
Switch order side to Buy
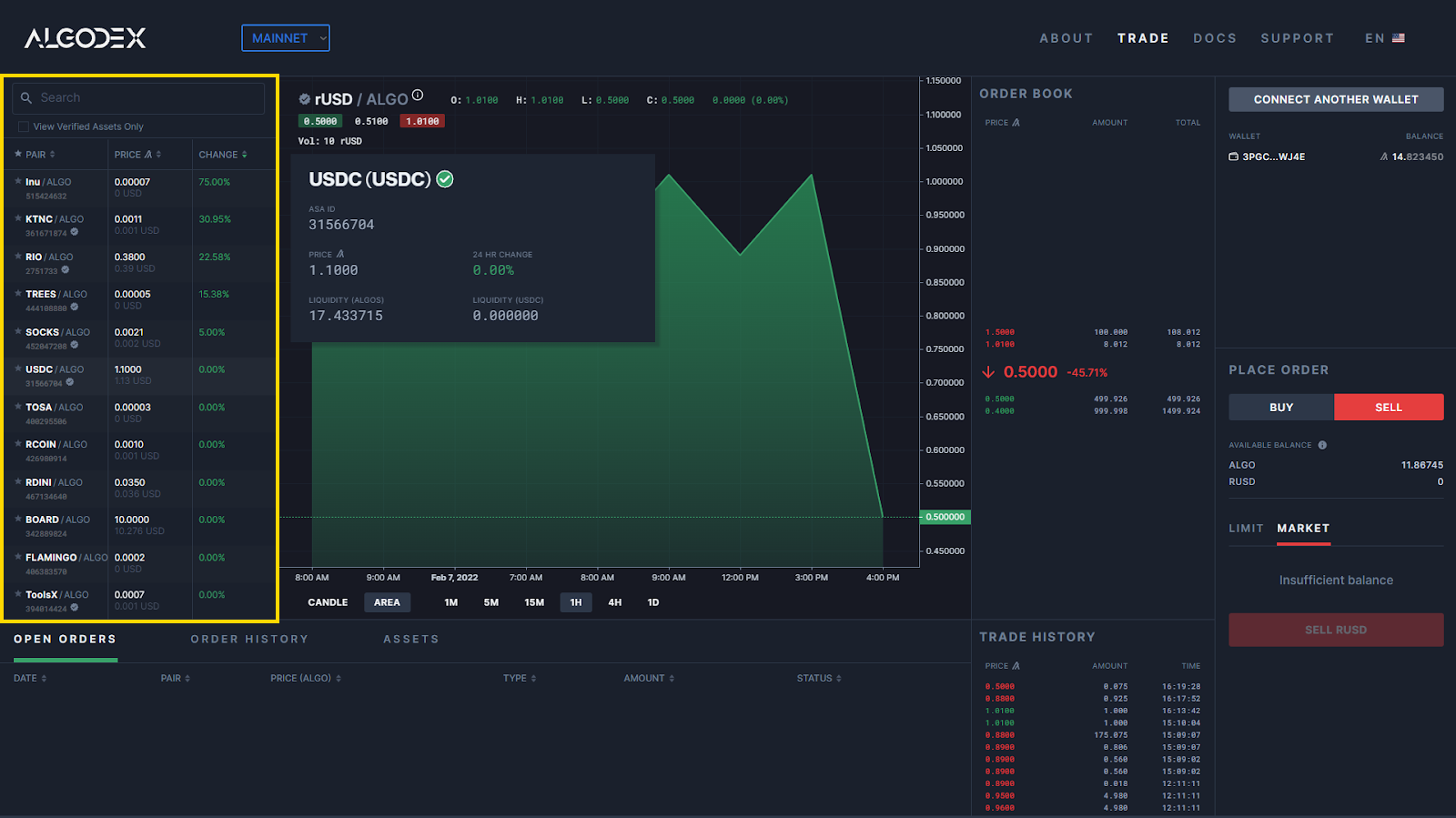coord(1281,408)
